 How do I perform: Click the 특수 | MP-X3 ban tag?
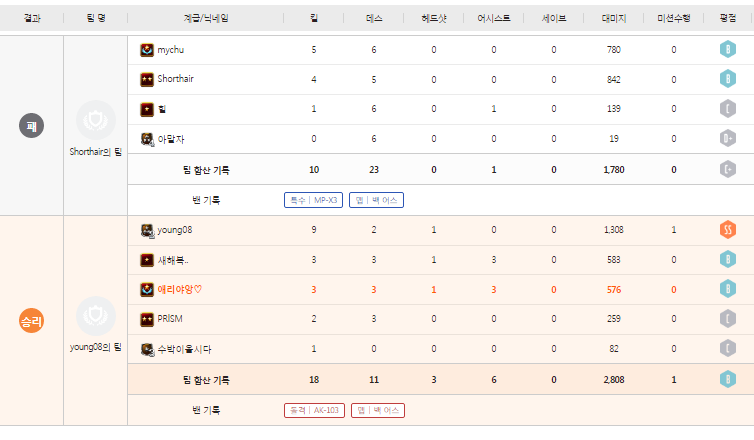click(313, 200)
